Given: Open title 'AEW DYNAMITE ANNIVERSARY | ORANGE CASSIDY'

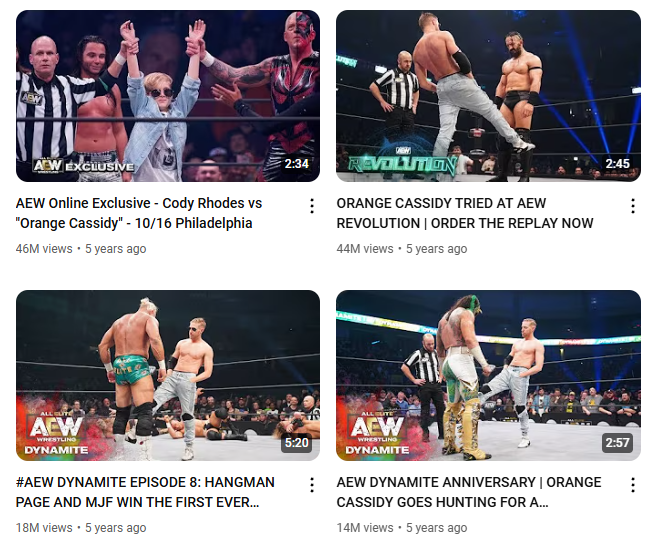Looking at the screenshot, I should [469, 492].
